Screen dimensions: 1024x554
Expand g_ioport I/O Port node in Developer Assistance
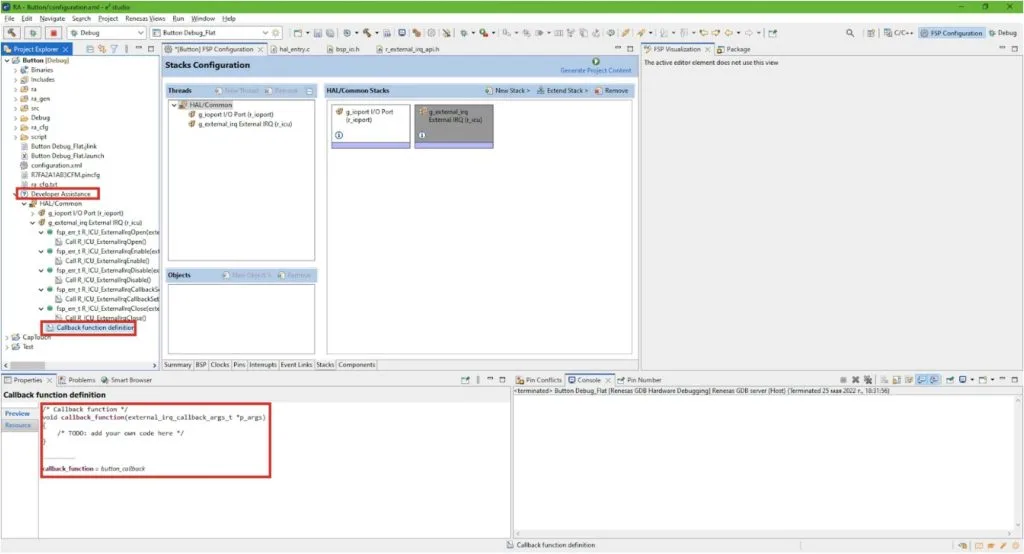[x=33, y=213]
